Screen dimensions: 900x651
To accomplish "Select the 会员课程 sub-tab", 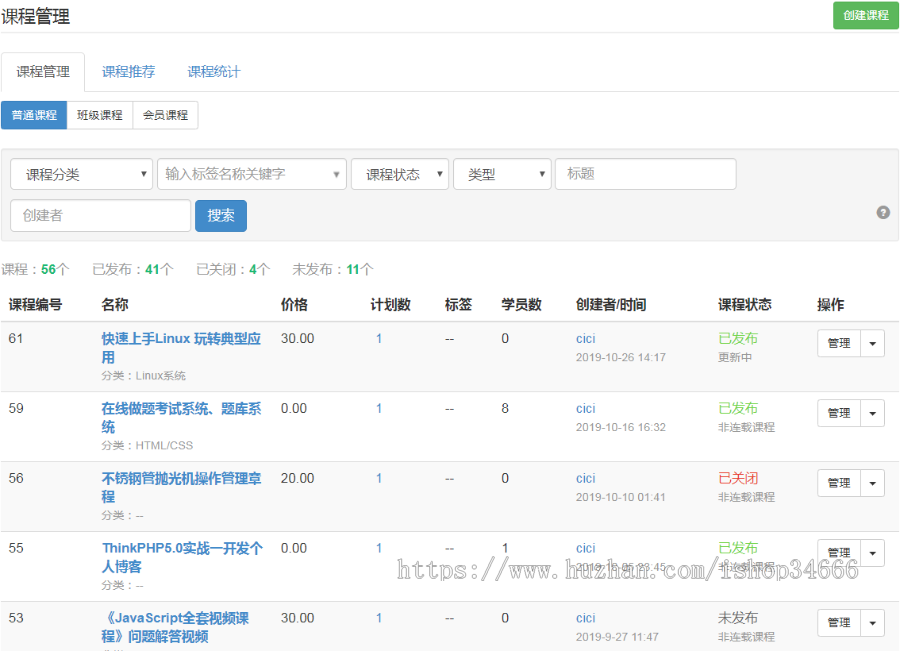I will pyautogui.click(x=164, y=115).
